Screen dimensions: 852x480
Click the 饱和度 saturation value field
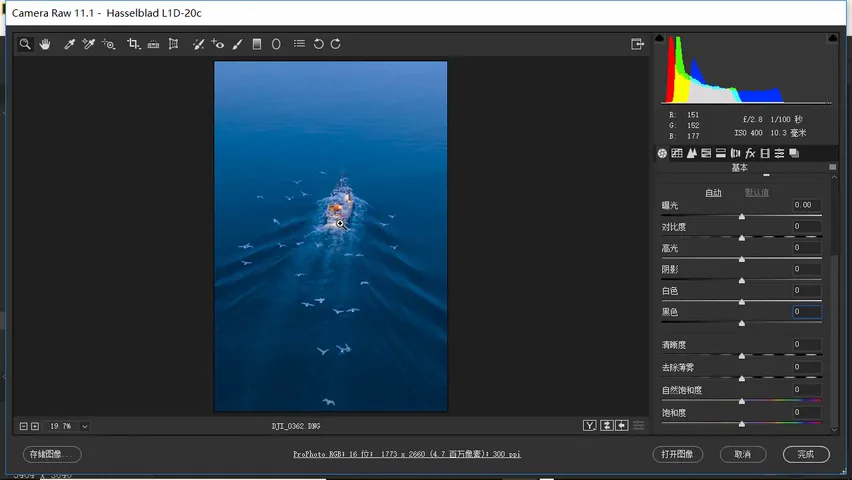tap(806, 412)
